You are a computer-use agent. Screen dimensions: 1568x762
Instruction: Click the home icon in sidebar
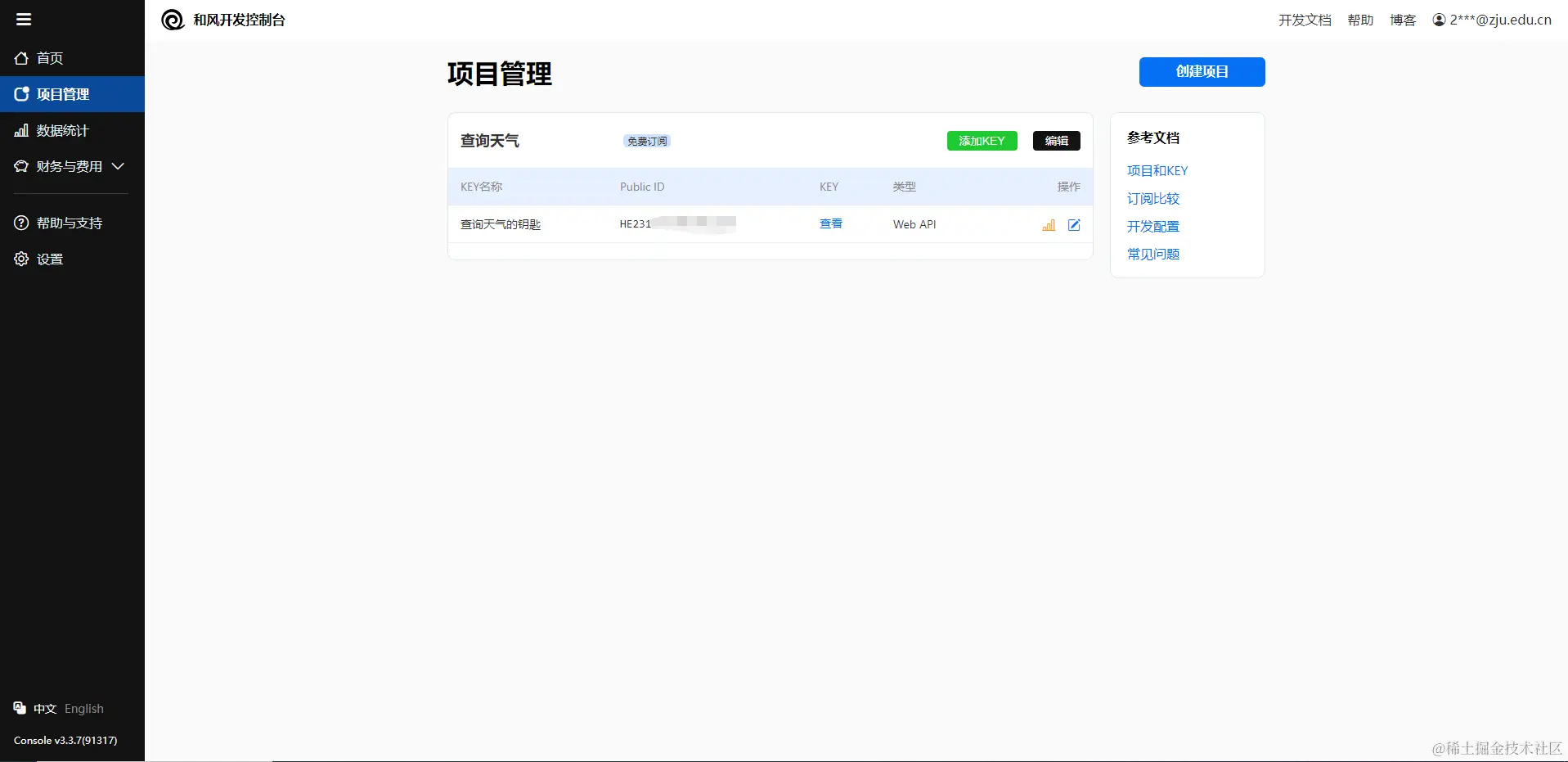pyautogui.click(x=21, y=58)
